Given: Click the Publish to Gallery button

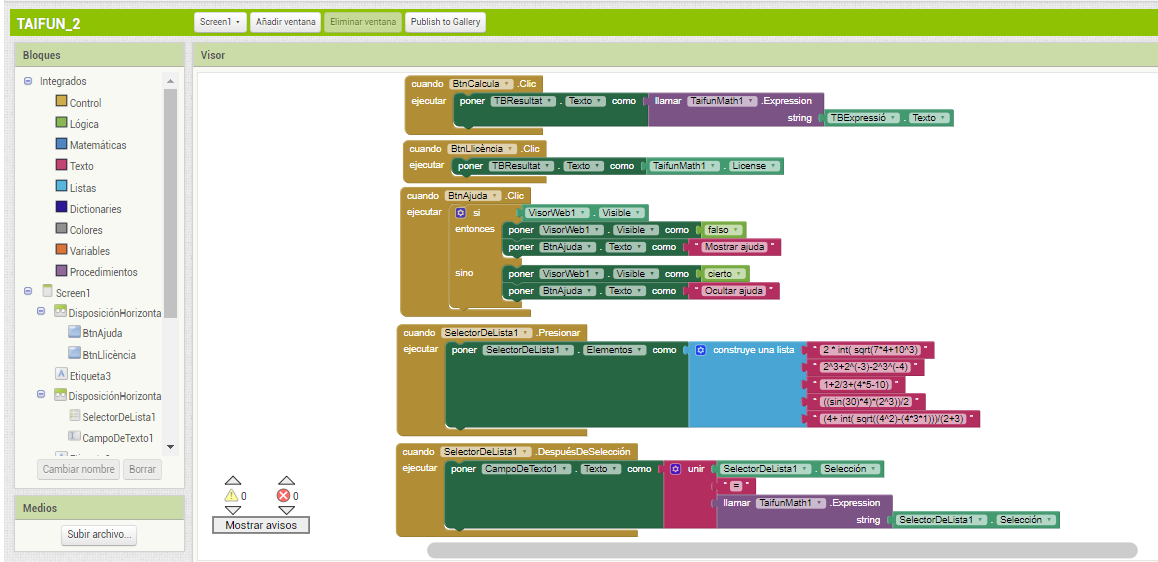Looking at the screenshot, I should [445, 22].
